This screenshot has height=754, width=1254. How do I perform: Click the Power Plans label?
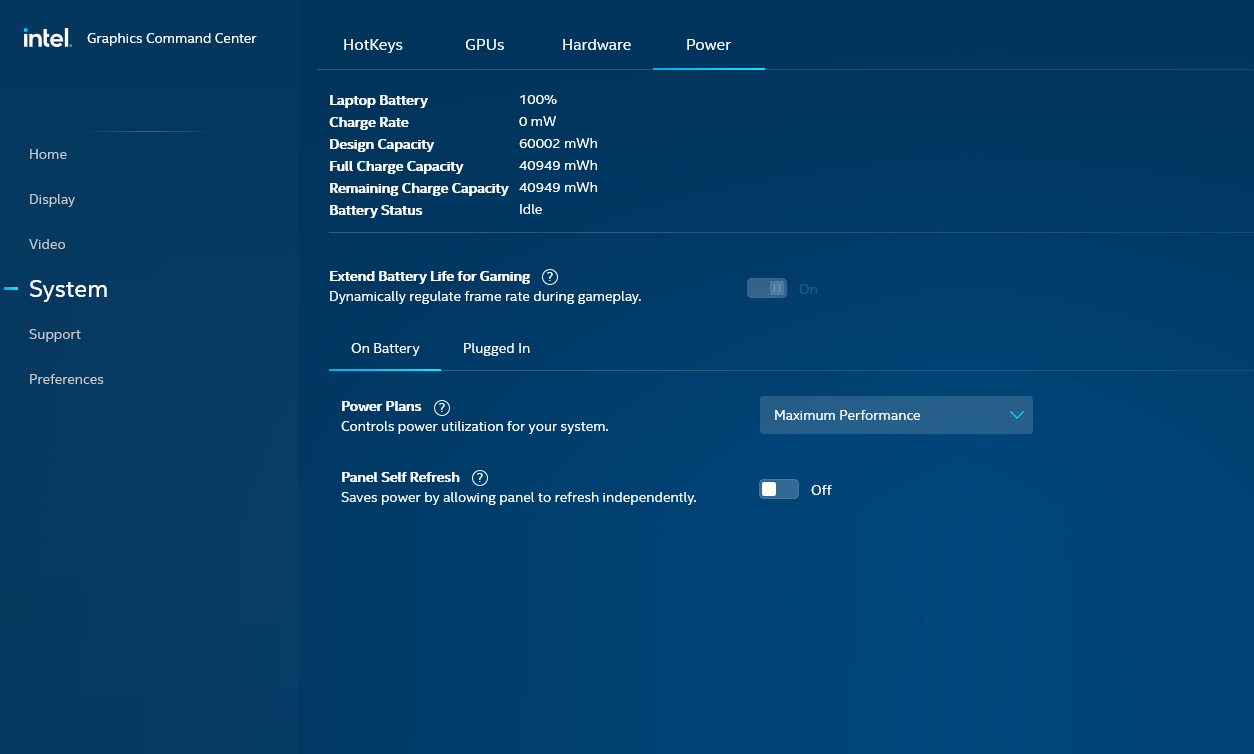(381, 406)
